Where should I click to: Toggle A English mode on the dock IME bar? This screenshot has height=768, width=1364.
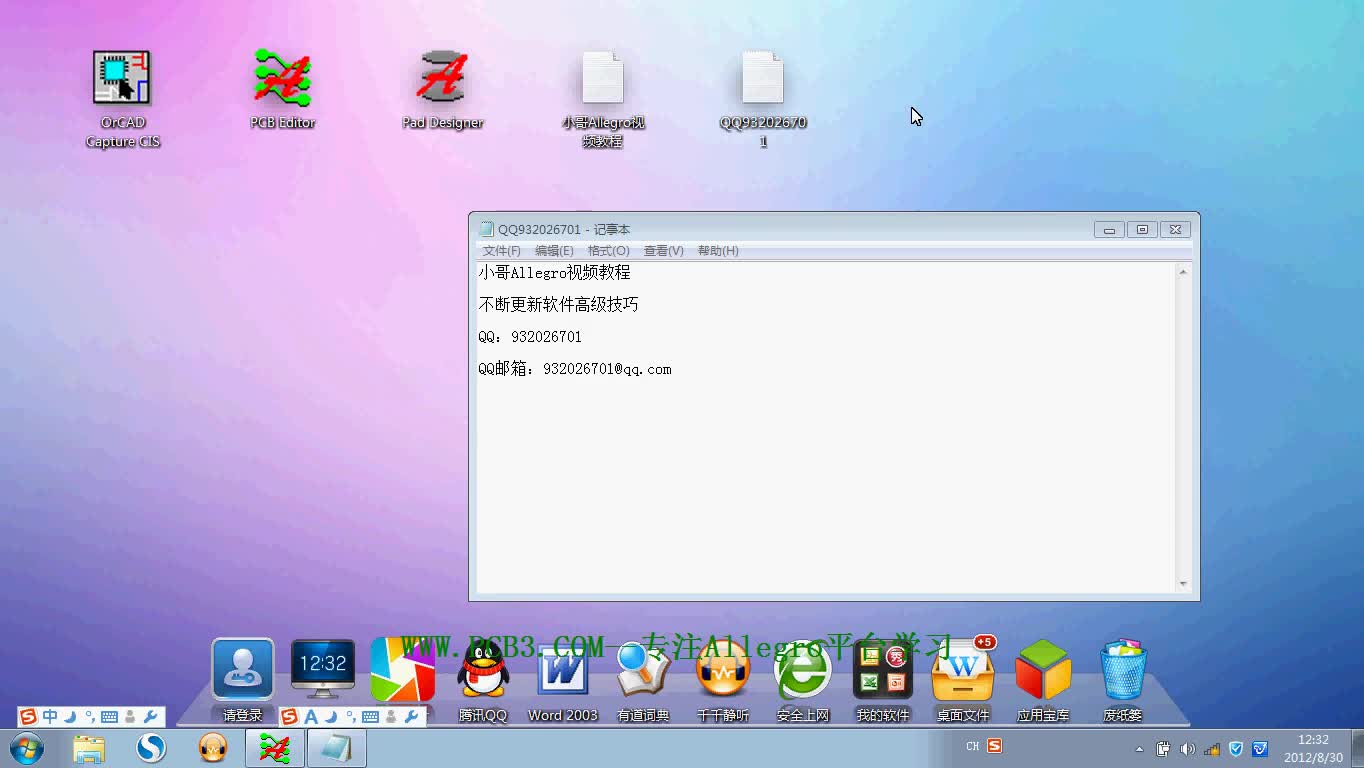tap(311, 717)
